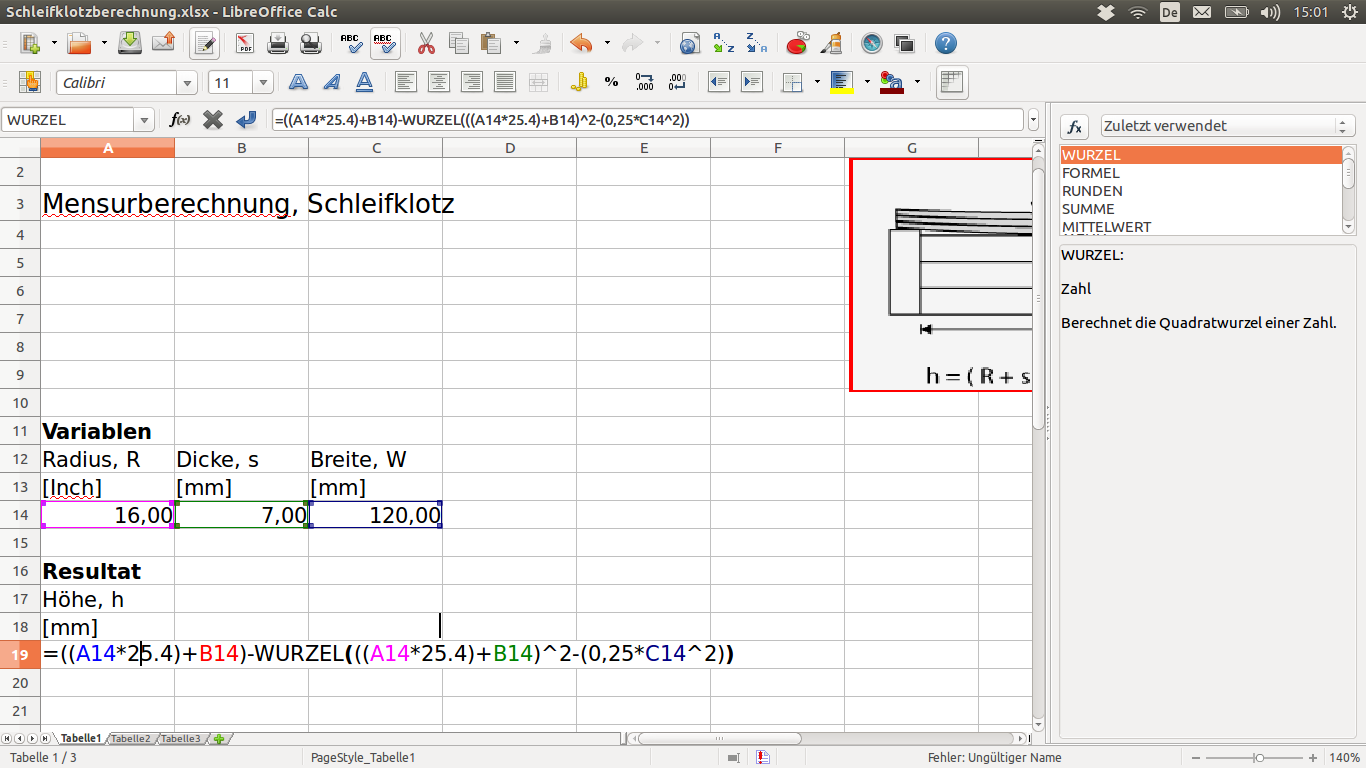Center cell content horizontally
Image resolution: width=1366 pixels, height=768 pixels.
click(x=439, y=83)
